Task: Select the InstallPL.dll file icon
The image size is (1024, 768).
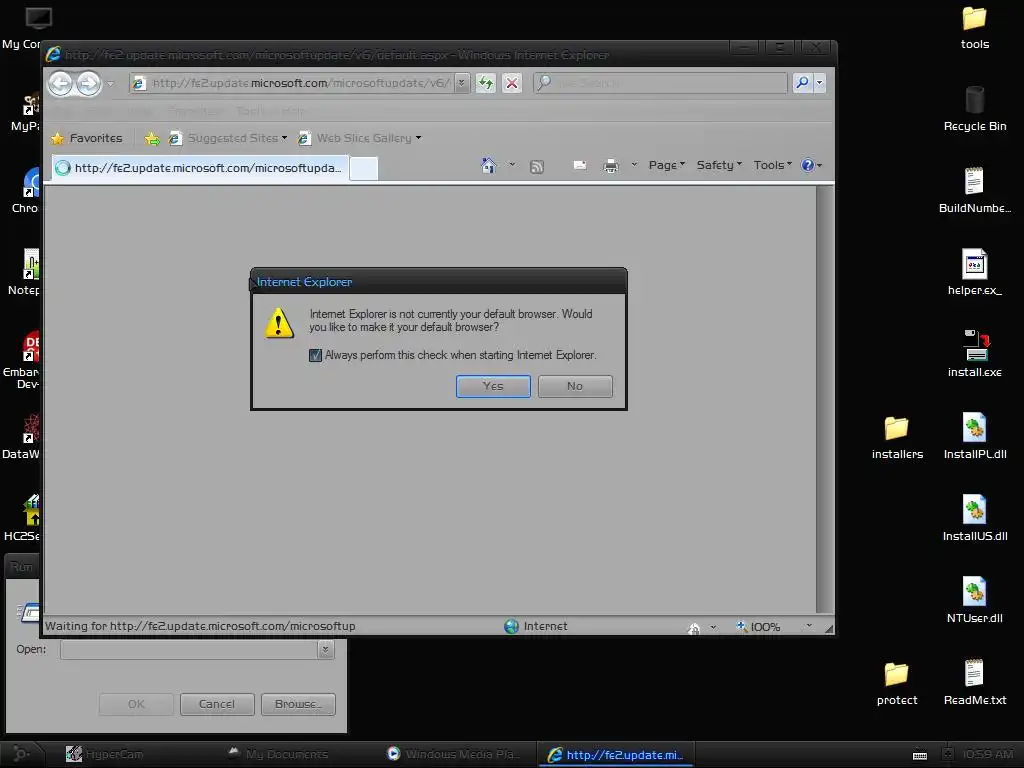Action: (x=974, y=437)
